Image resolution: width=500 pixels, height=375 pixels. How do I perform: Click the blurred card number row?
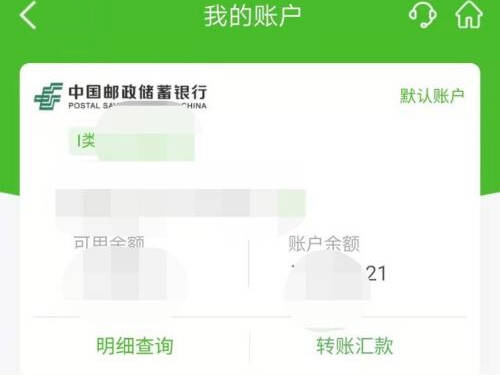click(180, 203)
